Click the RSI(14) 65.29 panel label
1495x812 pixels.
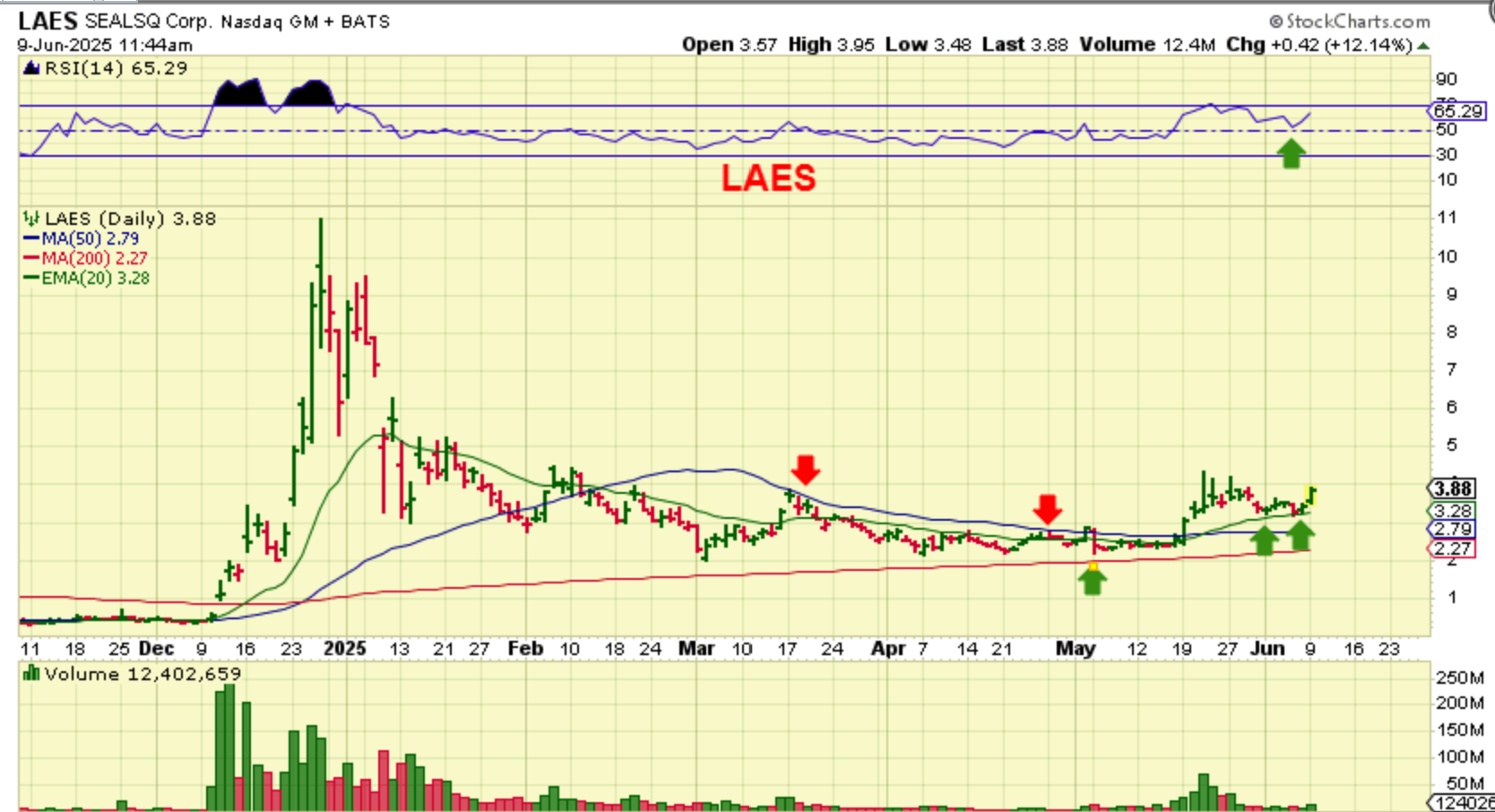[x=117, y=68]
